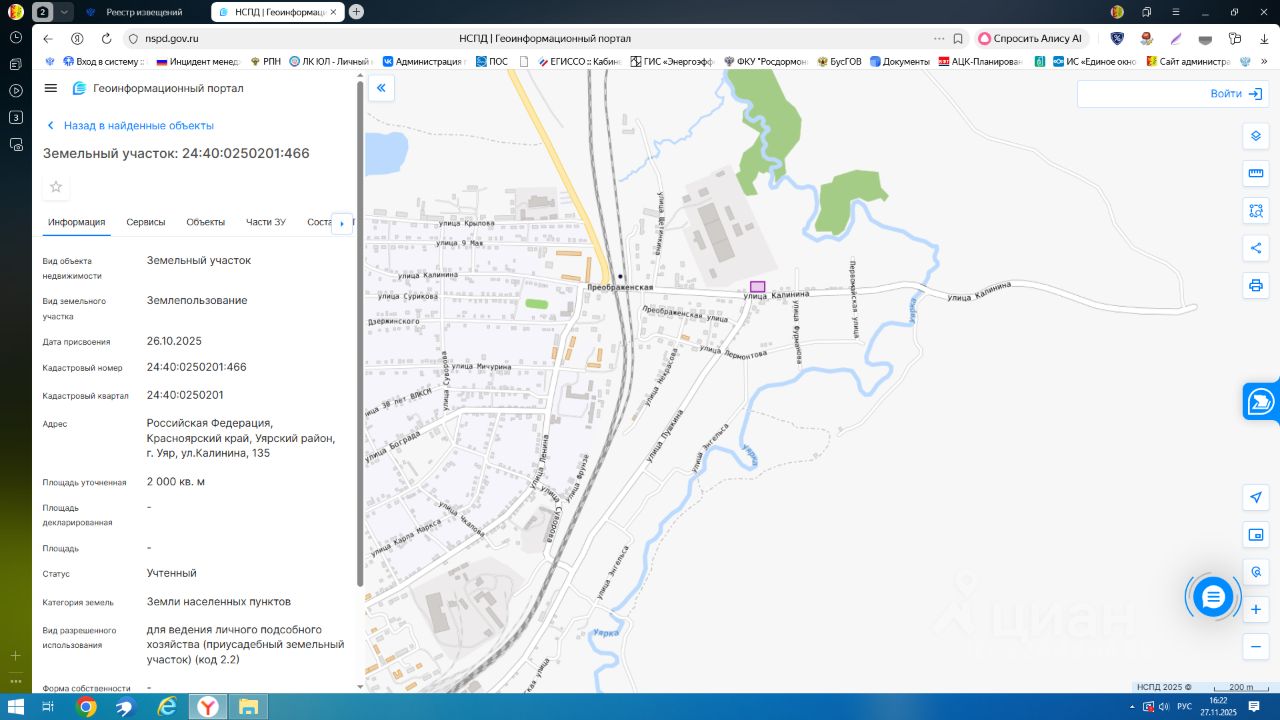
Task: Open File Explorer from the taskbar
Action: coord(248,707)
